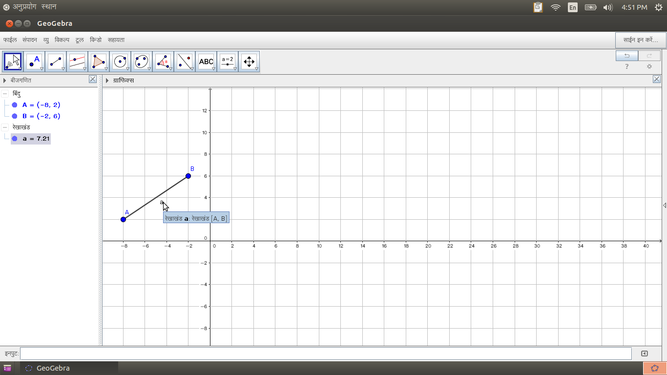Click the sign-in button at top right
The height and width of the screenshot is (375, 667).
point(640,40)
